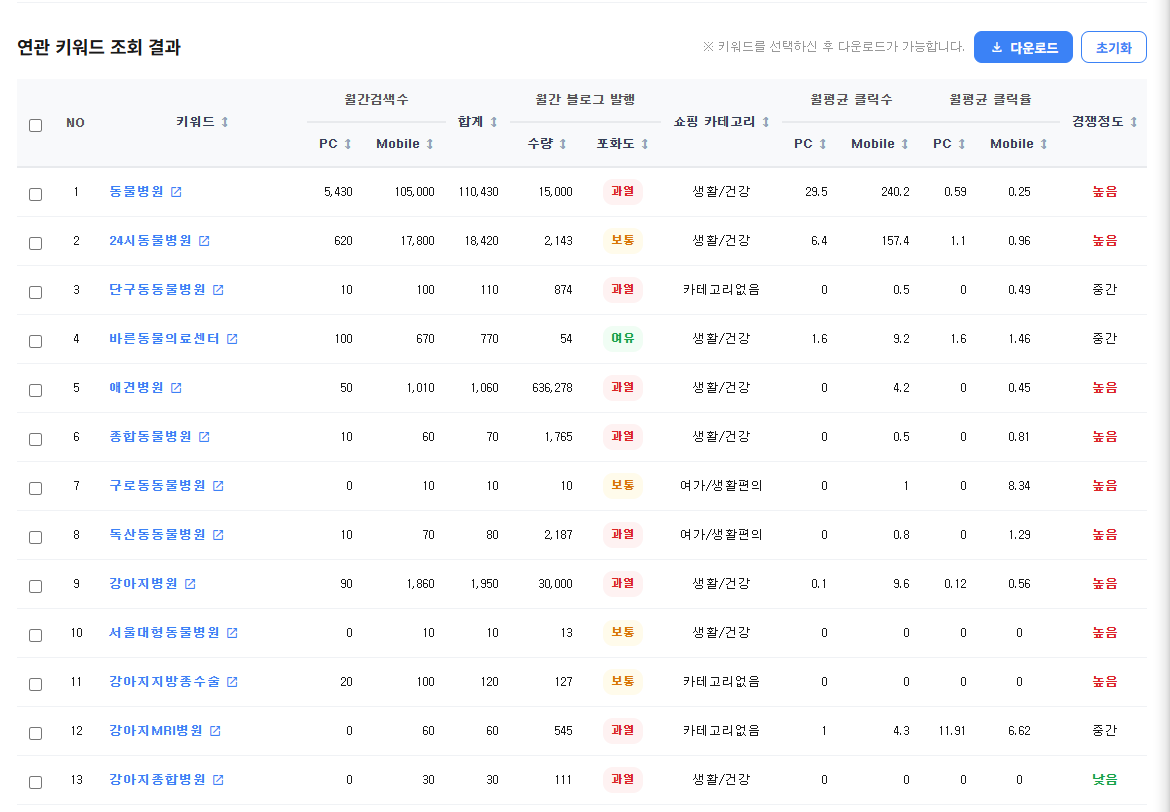Viewport: 1170px width, 812px height.
Task: Check the row 3 단구동동물병원 checkbox
Action: pyautogui.click(x=35, y=293)
